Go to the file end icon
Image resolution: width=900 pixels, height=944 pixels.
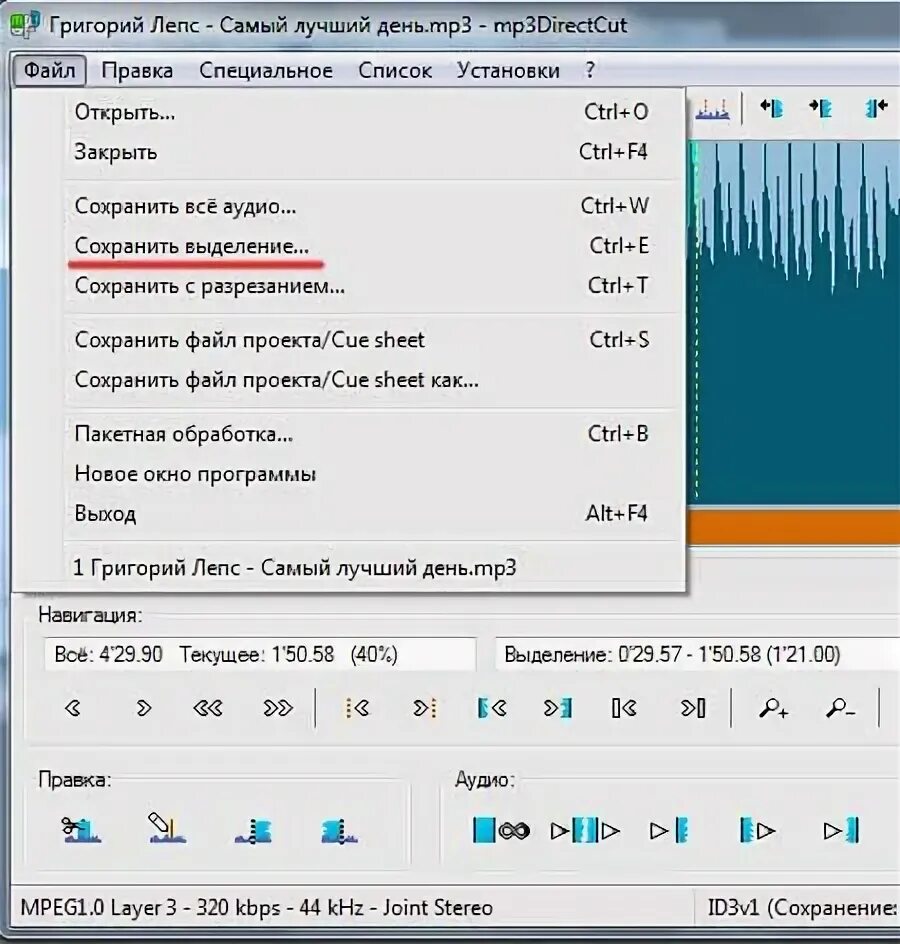pyautogui.click(x=693, y=708)
